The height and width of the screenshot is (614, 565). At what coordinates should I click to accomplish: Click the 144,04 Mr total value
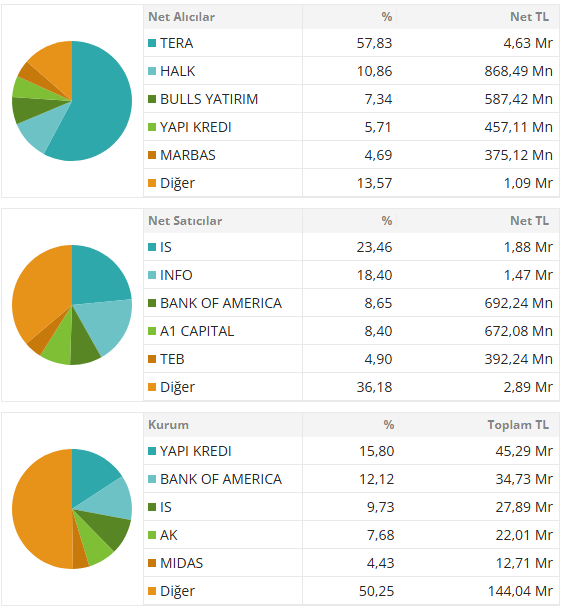pyautogui.click(x=520, y=591)
